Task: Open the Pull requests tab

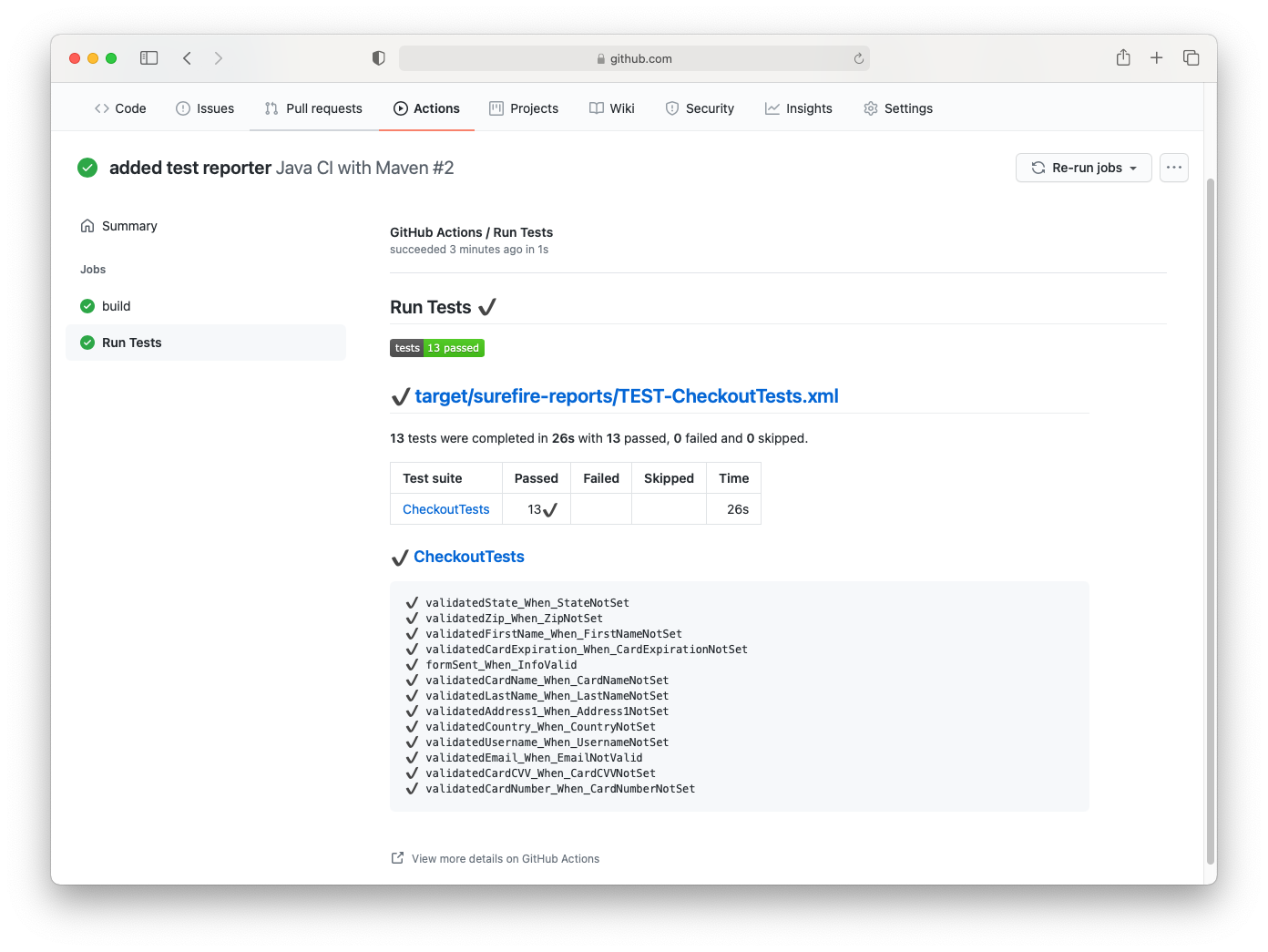Action: click(313, 108)
